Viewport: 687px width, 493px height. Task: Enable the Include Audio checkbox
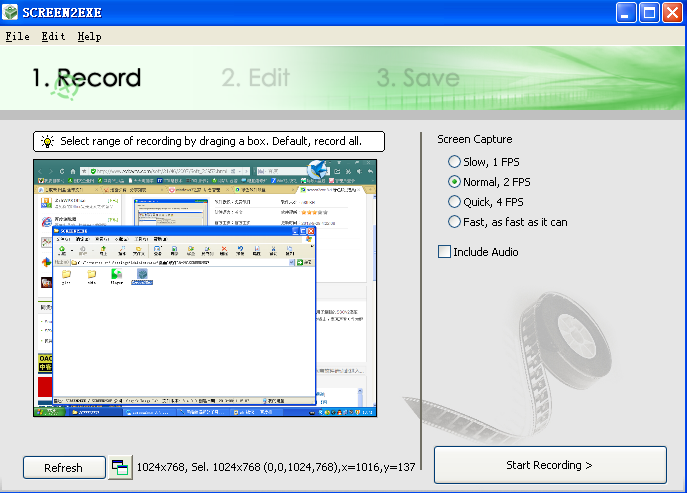[444, 252]
